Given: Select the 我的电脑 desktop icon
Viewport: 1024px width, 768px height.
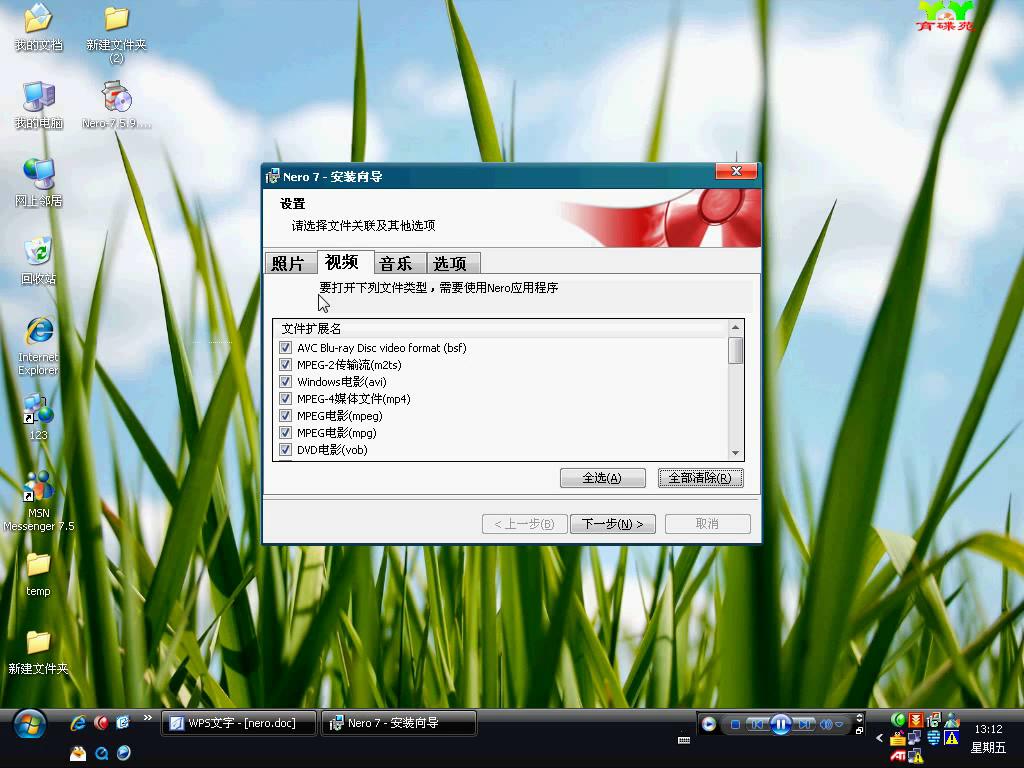Looking at the screenshot, I should [x=39, y=105].
